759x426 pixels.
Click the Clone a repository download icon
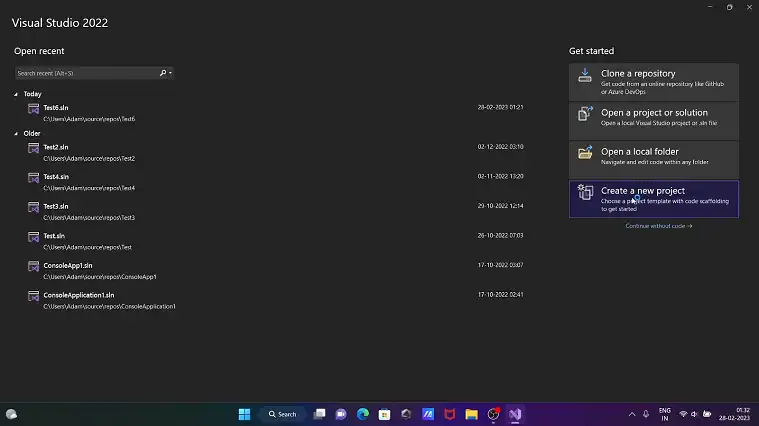pyautogui.click(x=585, y=75)
